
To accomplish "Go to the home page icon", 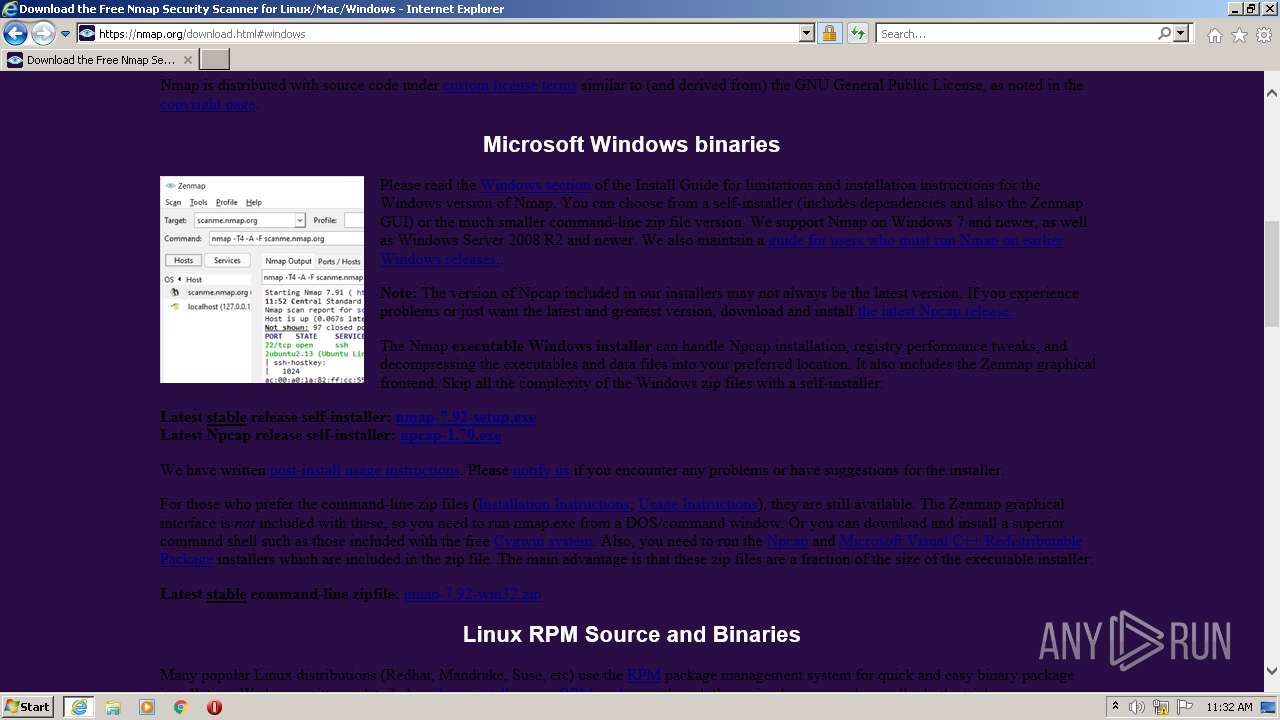I will pos(1214,35).
